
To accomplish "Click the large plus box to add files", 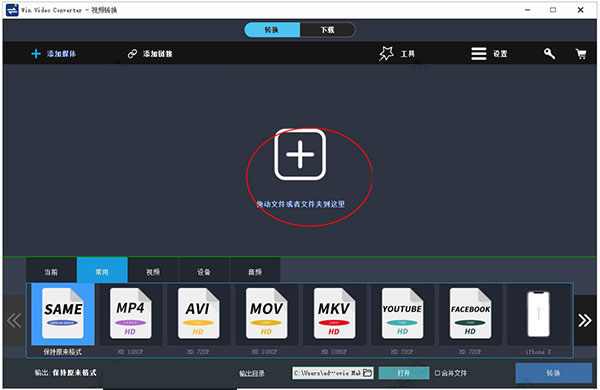I will point(300,154).
